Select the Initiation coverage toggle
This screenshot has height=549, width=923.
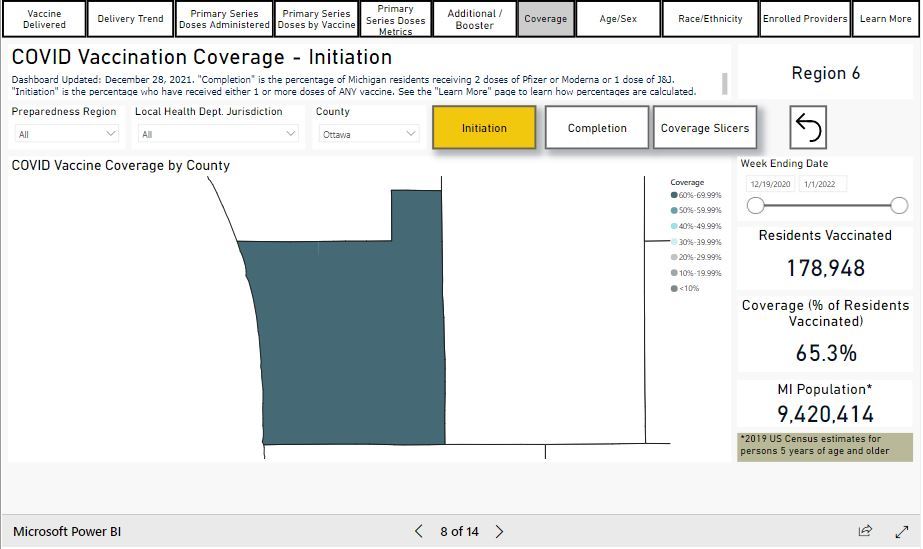point(484,128)
